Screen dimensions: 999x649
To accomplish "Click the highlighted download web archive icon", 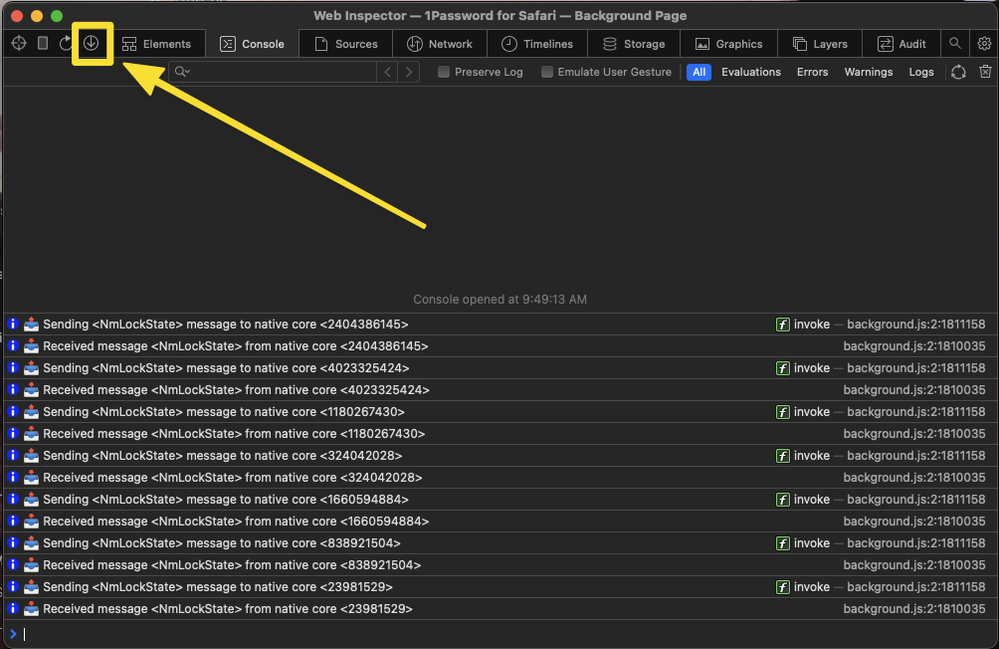I will [91, 43].
